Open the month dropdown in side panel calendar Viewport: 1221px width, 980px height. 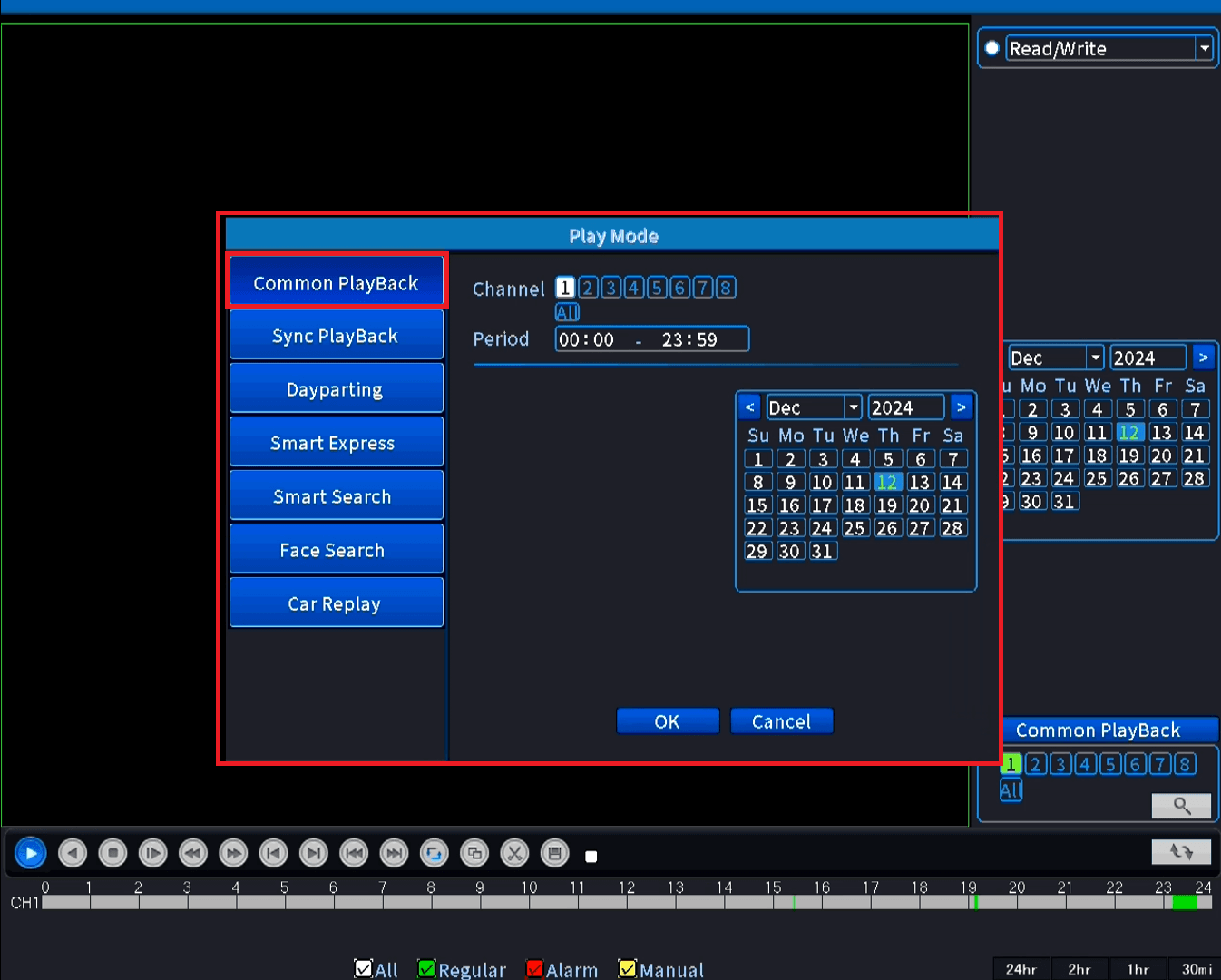point(1095,358)
